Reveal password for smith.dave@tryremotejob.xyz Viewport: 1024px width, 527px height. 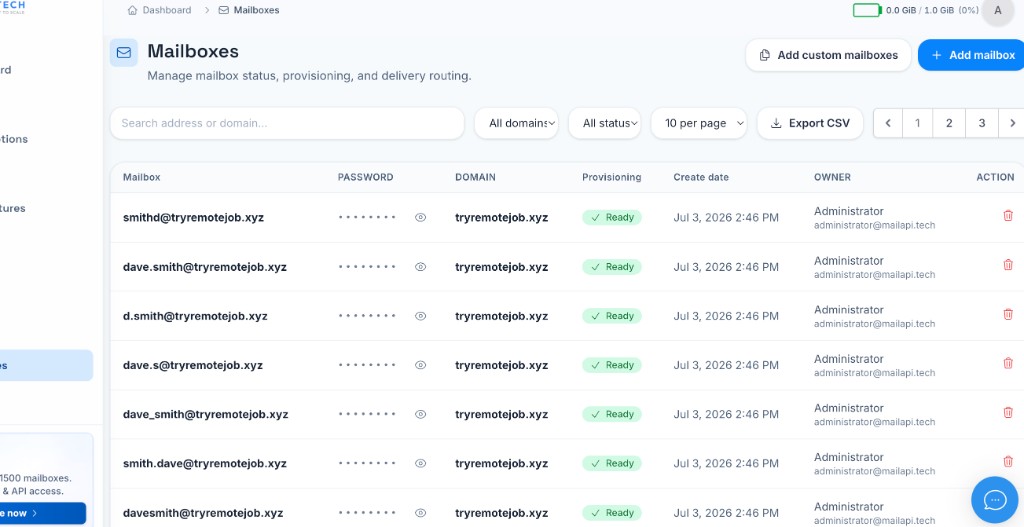[421, 463]
